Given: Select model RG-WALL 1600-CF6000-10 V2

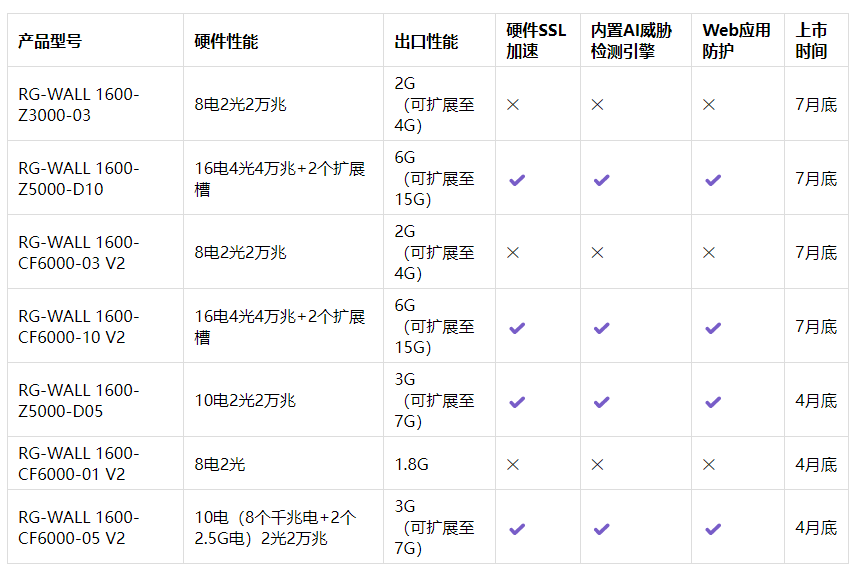Looking at the screenshot, I should coord(78,327).
